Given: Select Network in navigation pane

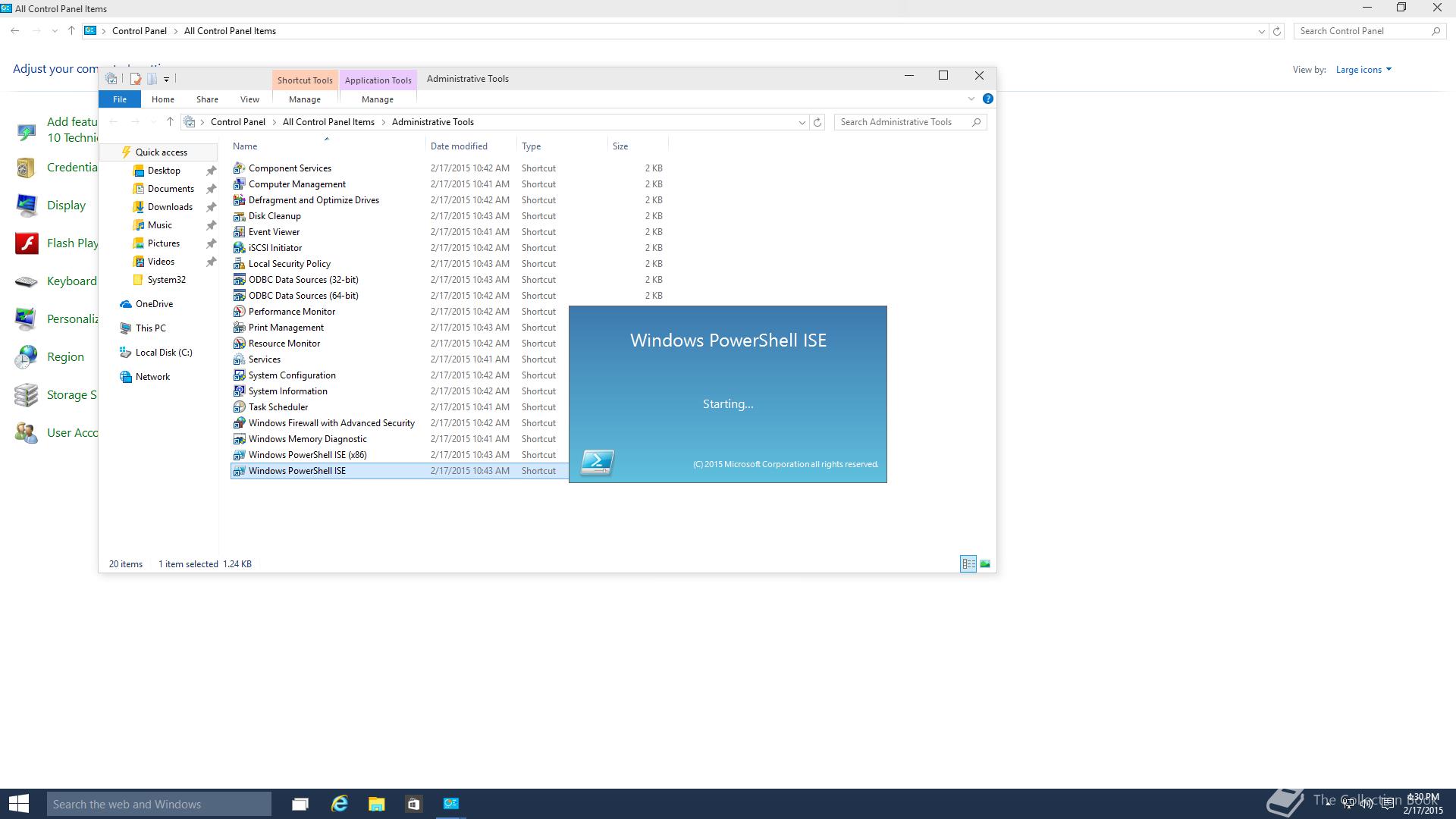Looking at the screenshot, I should [152, 377].
